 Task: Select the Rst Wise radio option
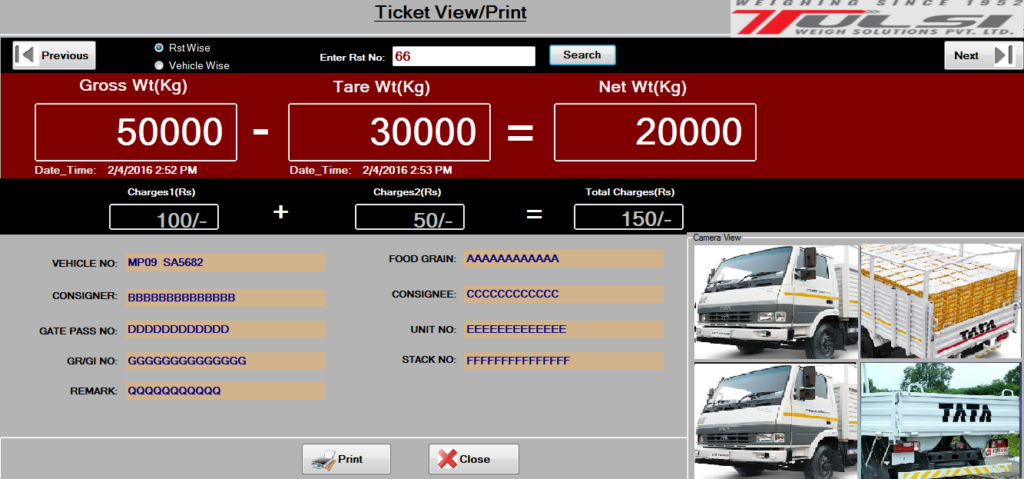(x=159, y=47)
